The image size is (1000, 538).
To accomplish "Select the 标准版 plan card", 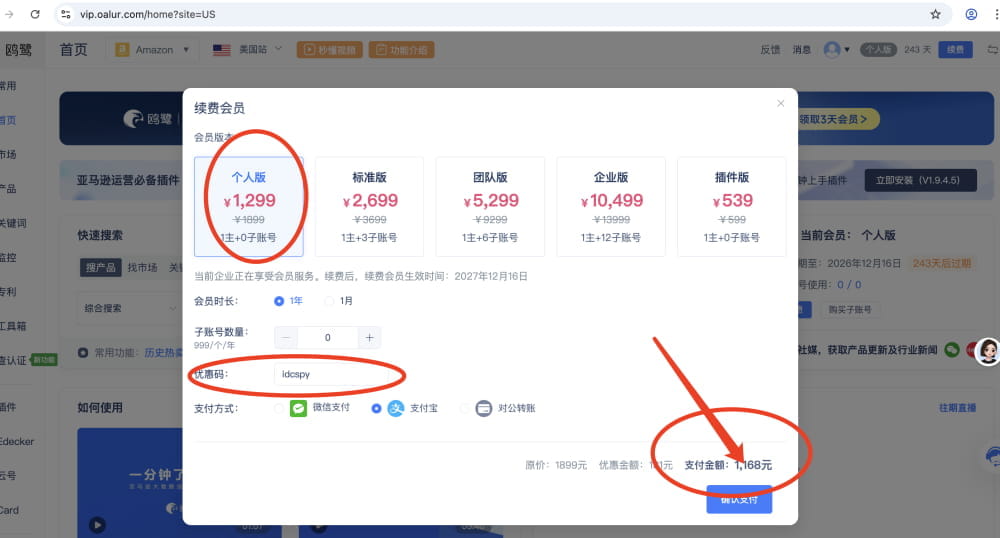I will click(369, 206).
